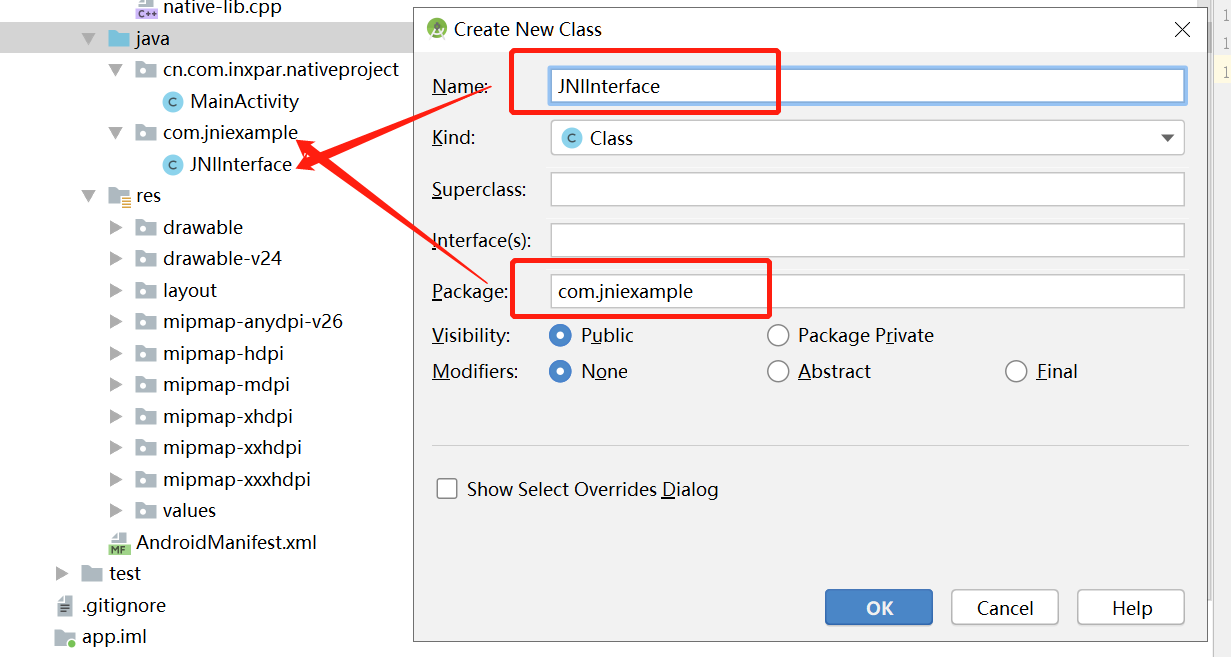Click the mipmap-hdpi folder icon
Image resolution: width=1231 pixels, height=657 pixels.
coord(145,353)
